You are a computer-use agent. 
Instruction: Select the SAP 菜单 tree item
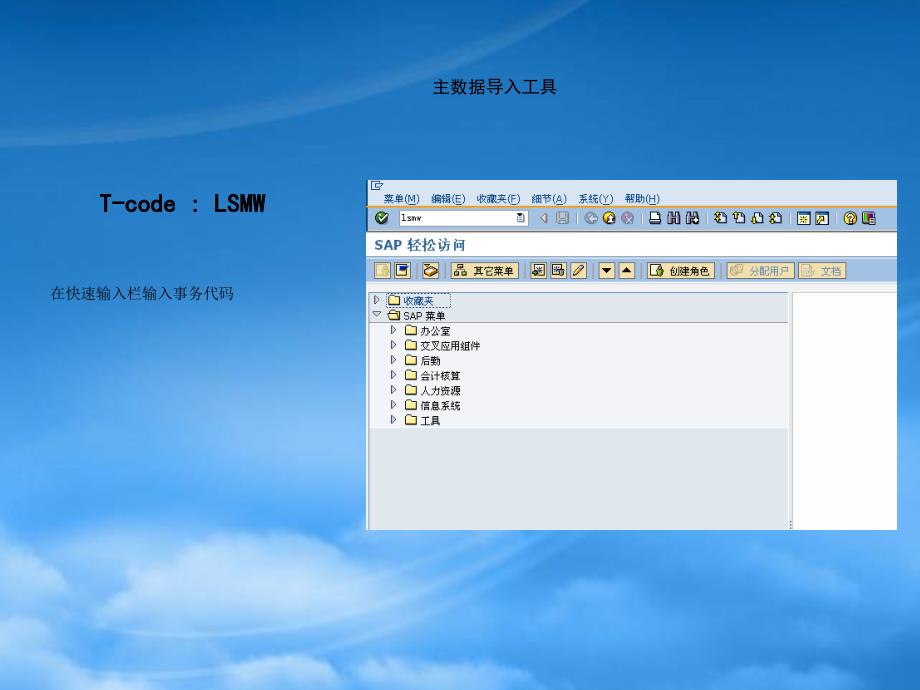[417, 316]
